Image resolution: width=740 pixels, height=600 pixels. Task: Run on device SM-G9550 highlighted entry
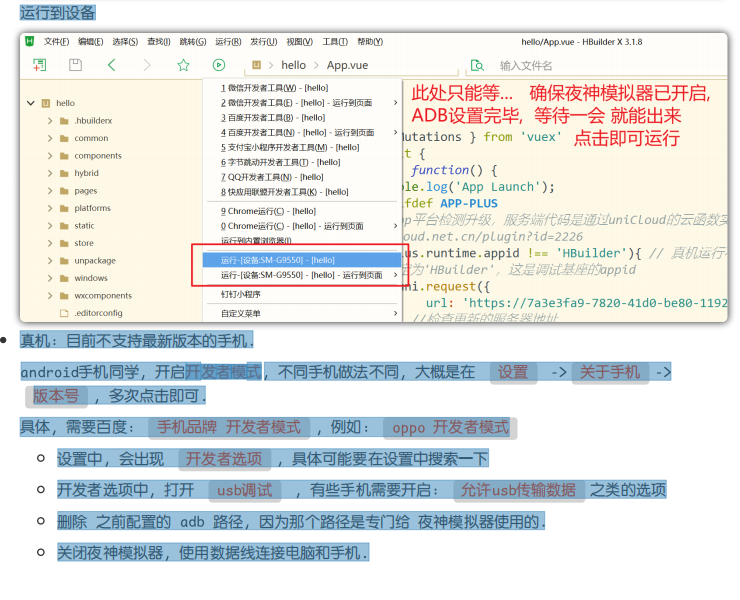pos(302,260)
